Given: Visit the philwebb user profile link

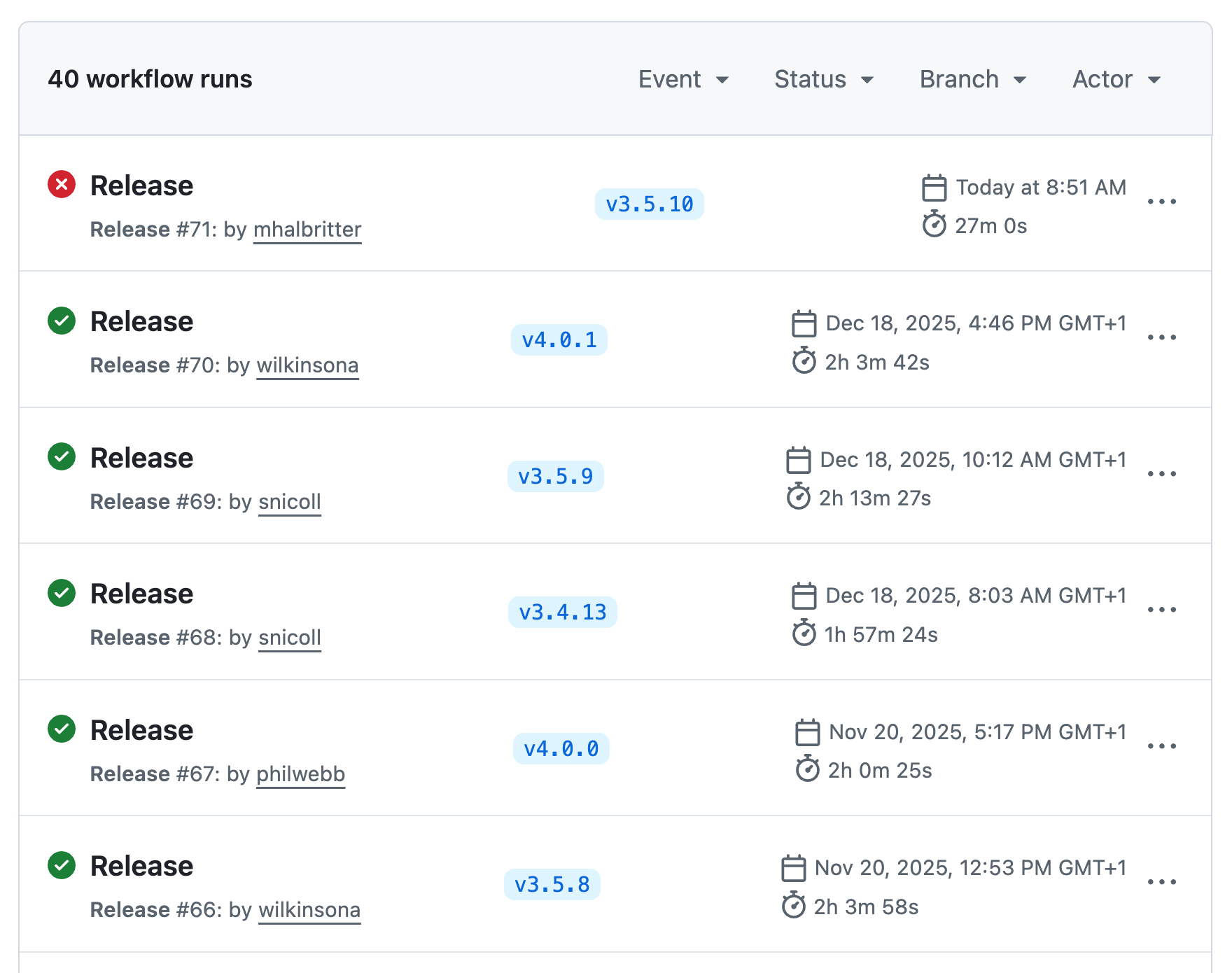Looking at the screenshot, I should click(300, 774).
